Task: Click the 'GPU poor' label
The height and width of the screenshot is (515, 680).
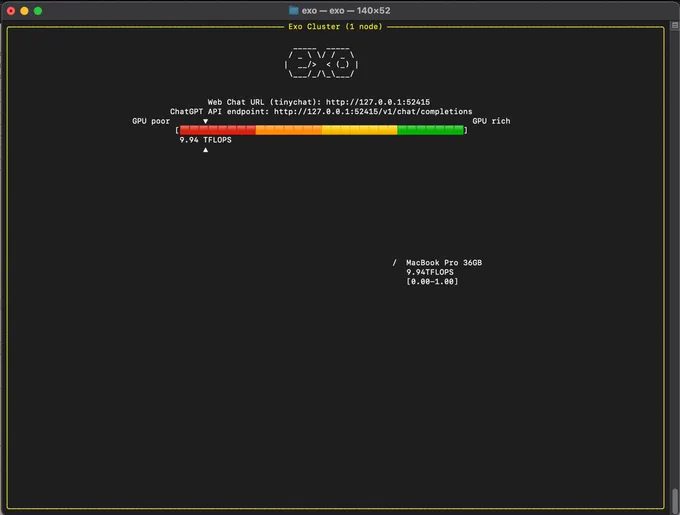Action: pos(151,121)
